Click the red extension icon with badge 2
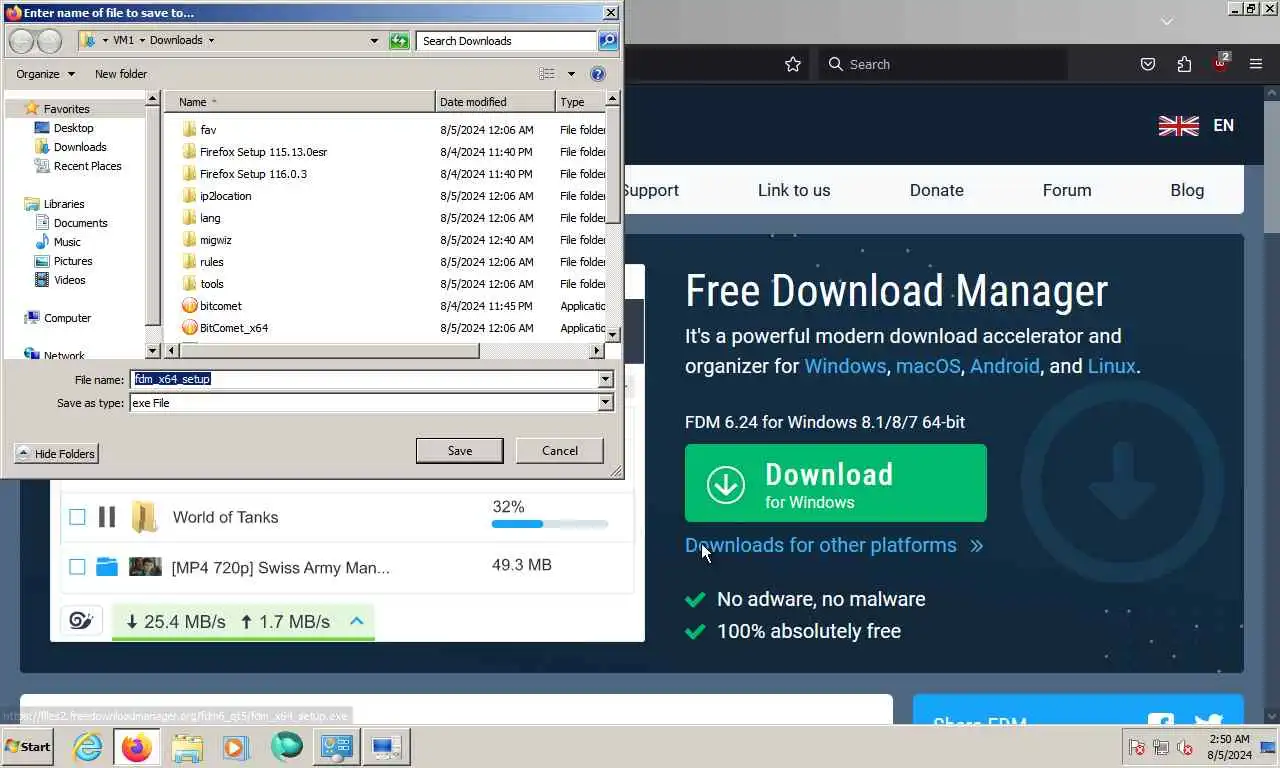 point(1220,62)
